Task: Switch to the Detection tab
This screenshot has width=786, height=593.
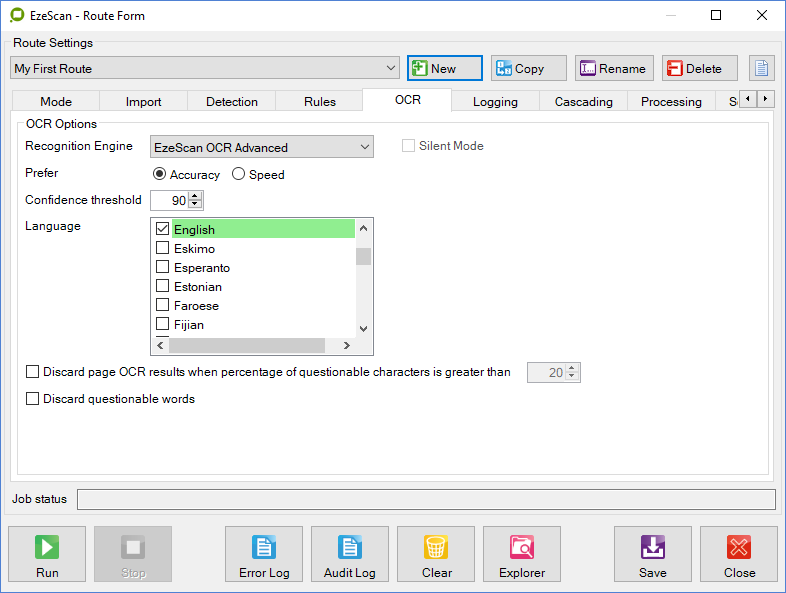Action: coord(232,101)
